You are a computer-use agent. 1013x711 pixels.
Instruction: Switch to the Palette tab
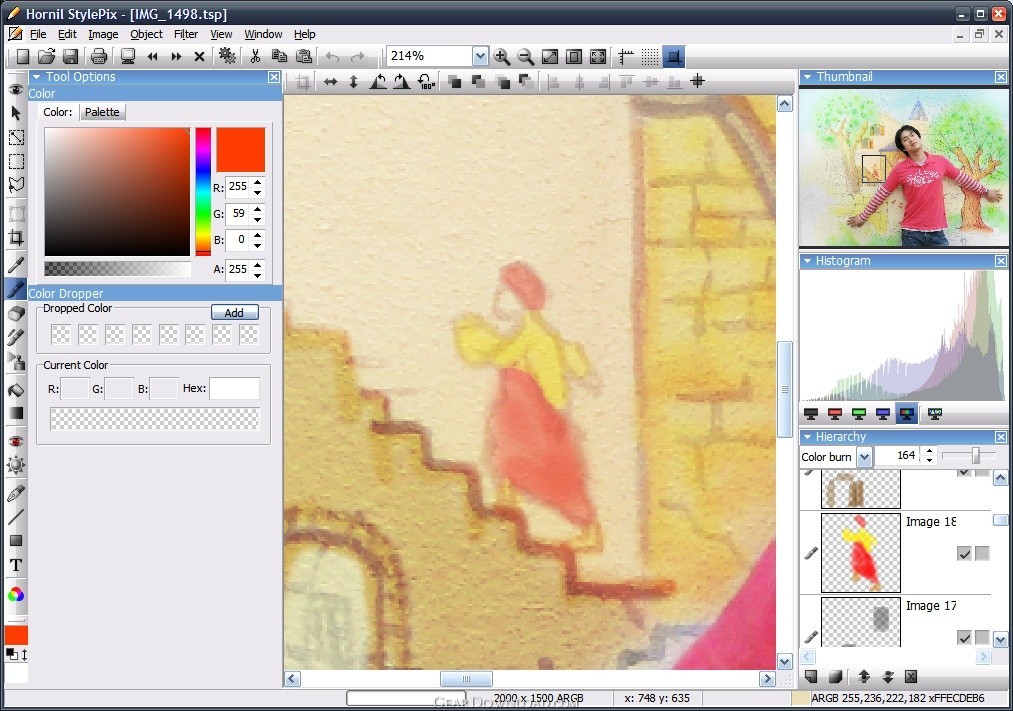coord(102,112)
